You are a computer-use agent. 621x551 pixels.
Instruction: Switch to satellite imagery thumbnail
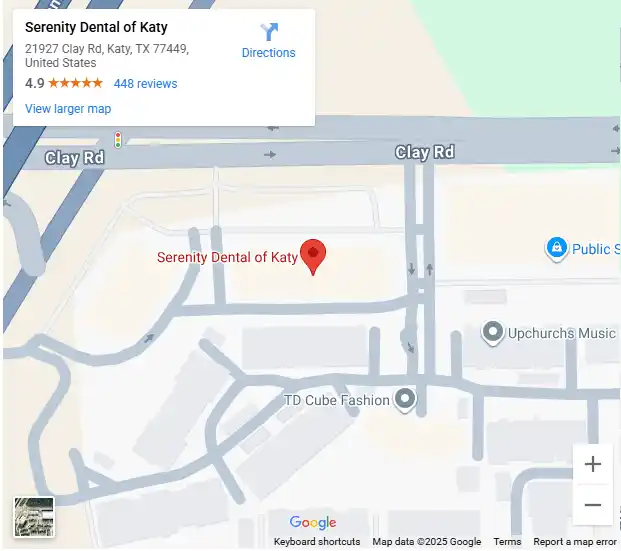(x=34, y=517)
